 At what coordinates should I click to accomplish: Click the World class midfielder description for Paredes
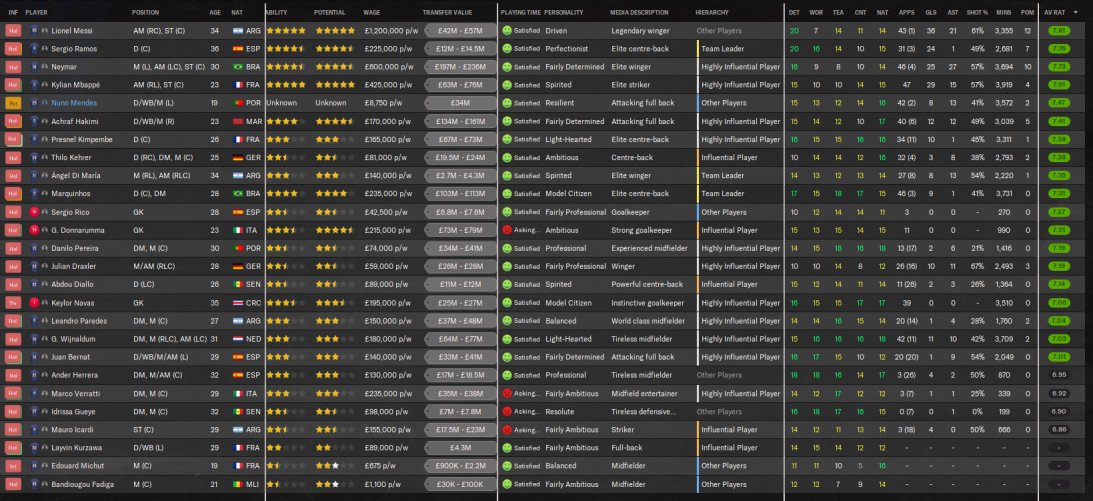coord(646,321)
